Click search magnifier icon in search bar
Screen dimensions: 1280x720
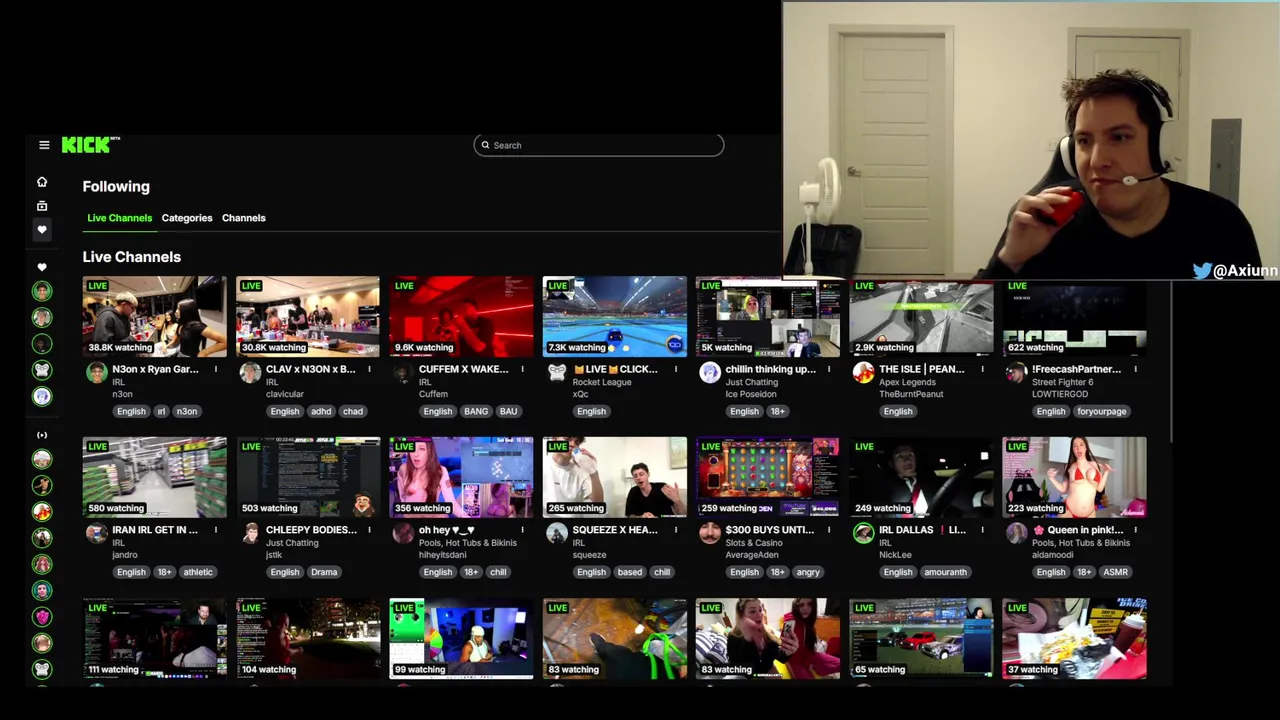pos(485,145)
